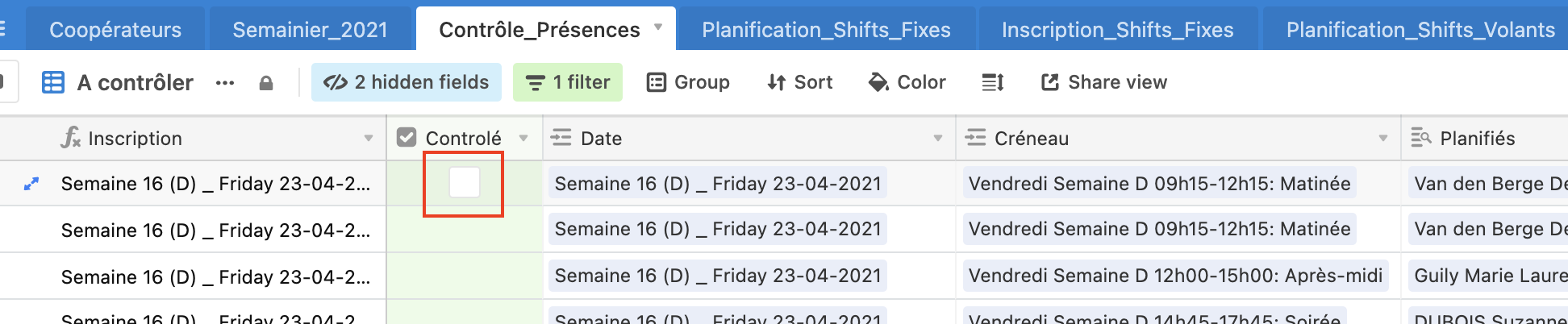The image size is (1568, 324).
Task: Click the Group records button
Action: click(x=688, y=82)
